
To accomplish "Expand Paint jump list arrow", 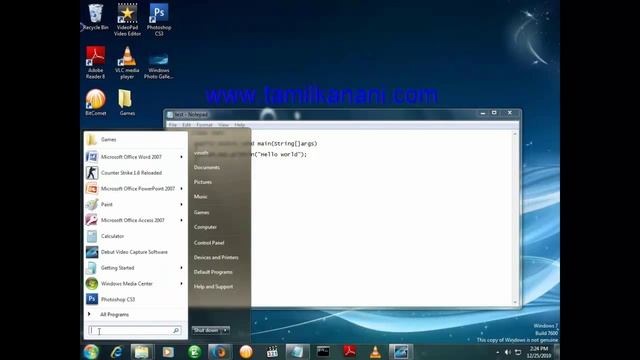I will pyautogui.click(x=182, y=204).
